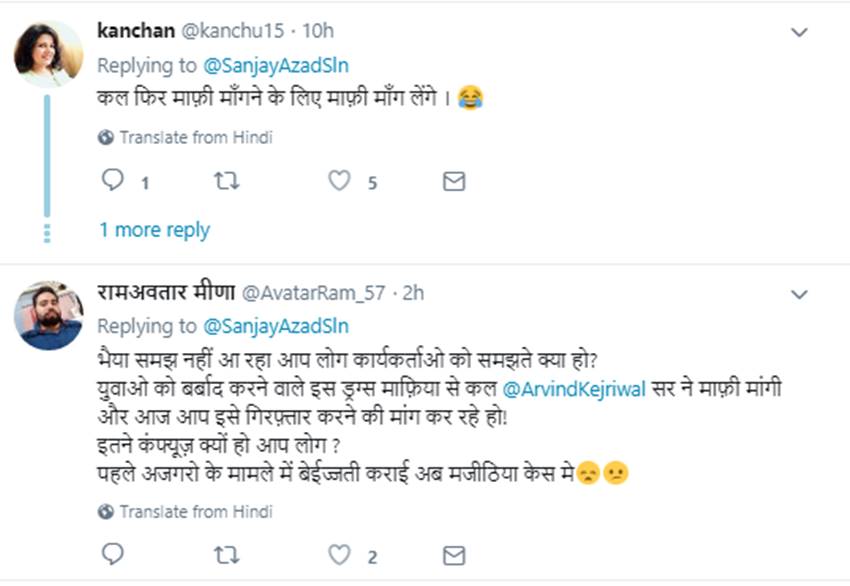
Task: Retweet kanchan's tweet
Action: click(227, 181)
